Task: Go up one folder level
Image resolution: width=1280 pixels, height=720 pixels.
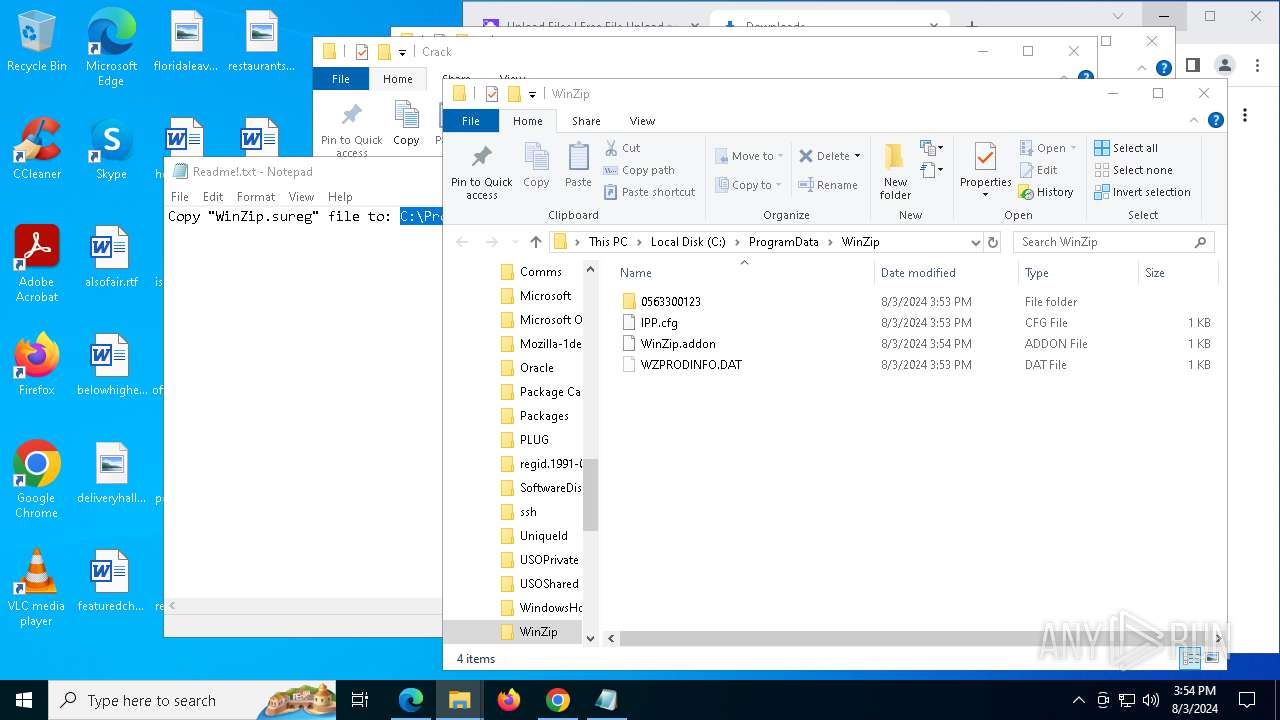Action: (536, 242)
